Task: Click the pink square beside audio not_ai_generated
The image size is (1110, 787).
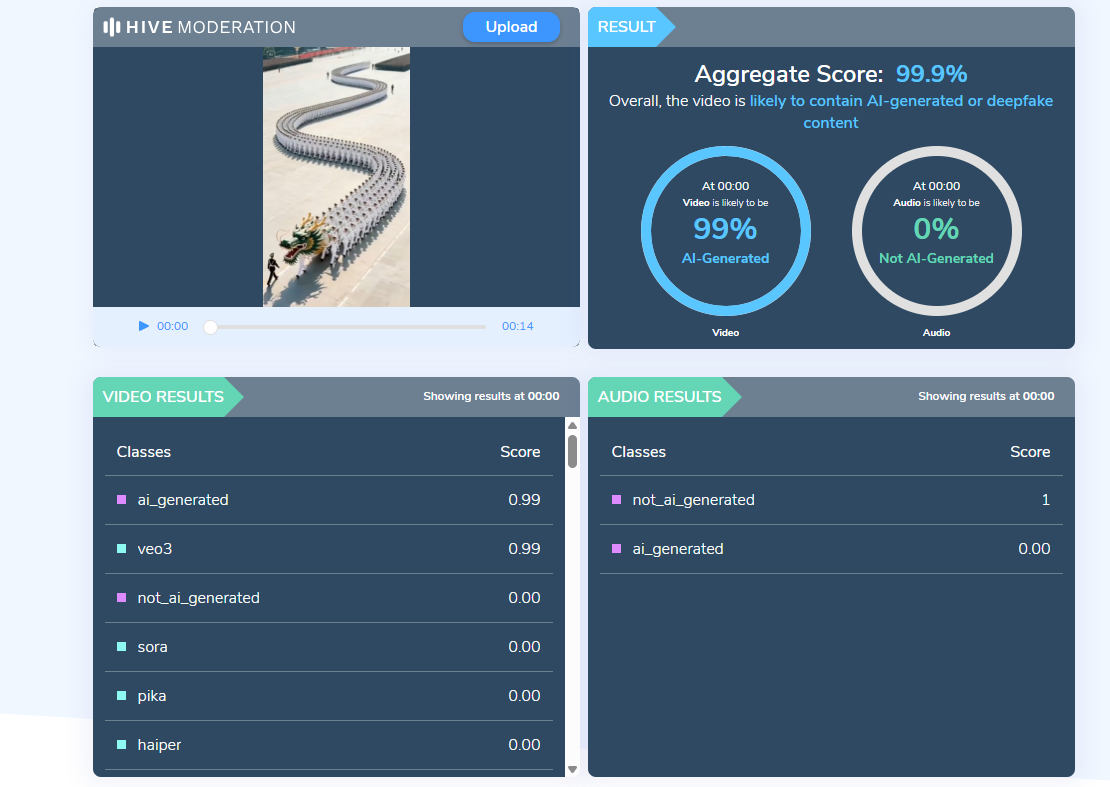Action: [x=617, y=500]
